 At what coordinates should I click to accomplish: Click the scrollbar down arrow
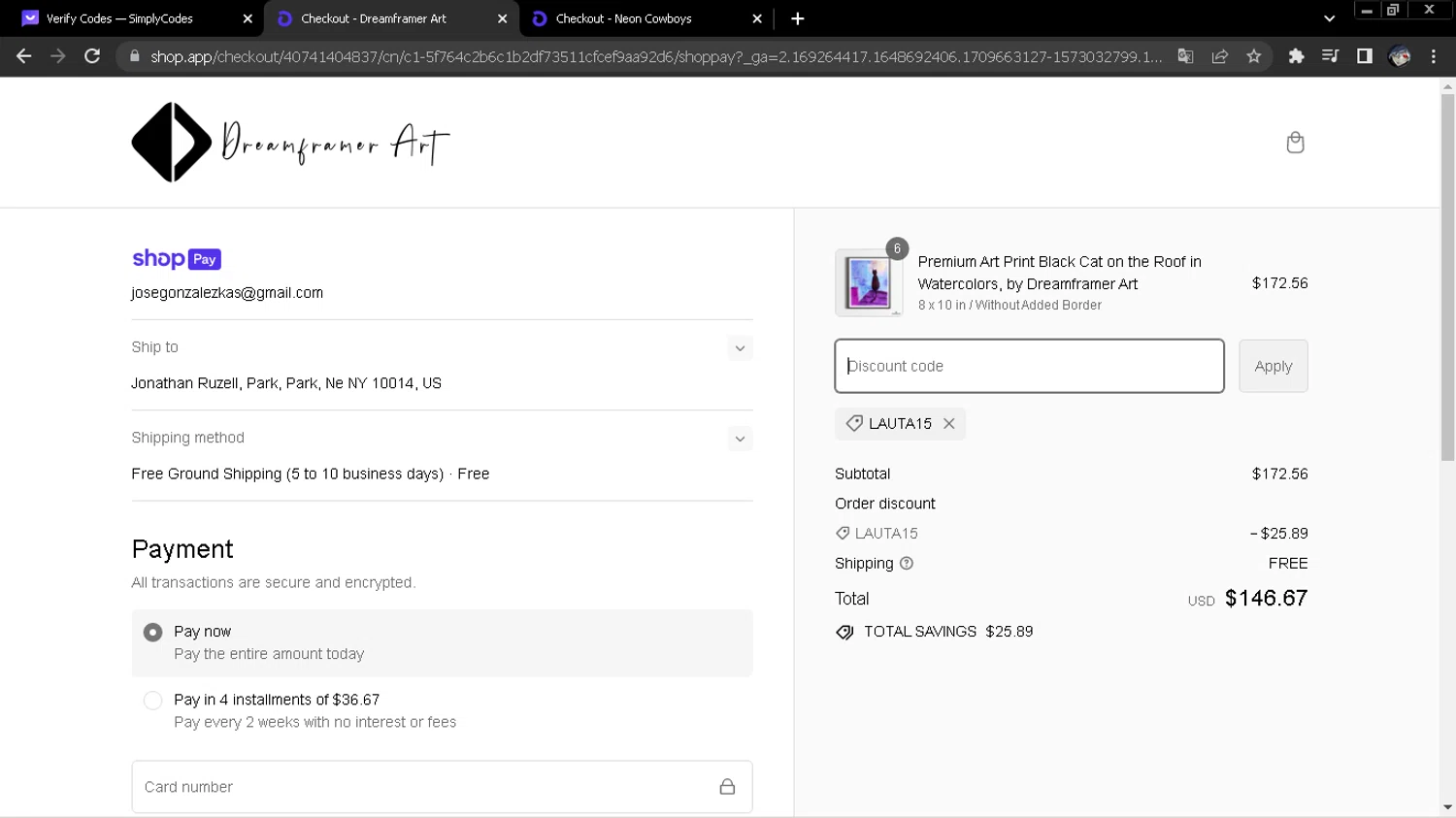tap(1447, 808)
